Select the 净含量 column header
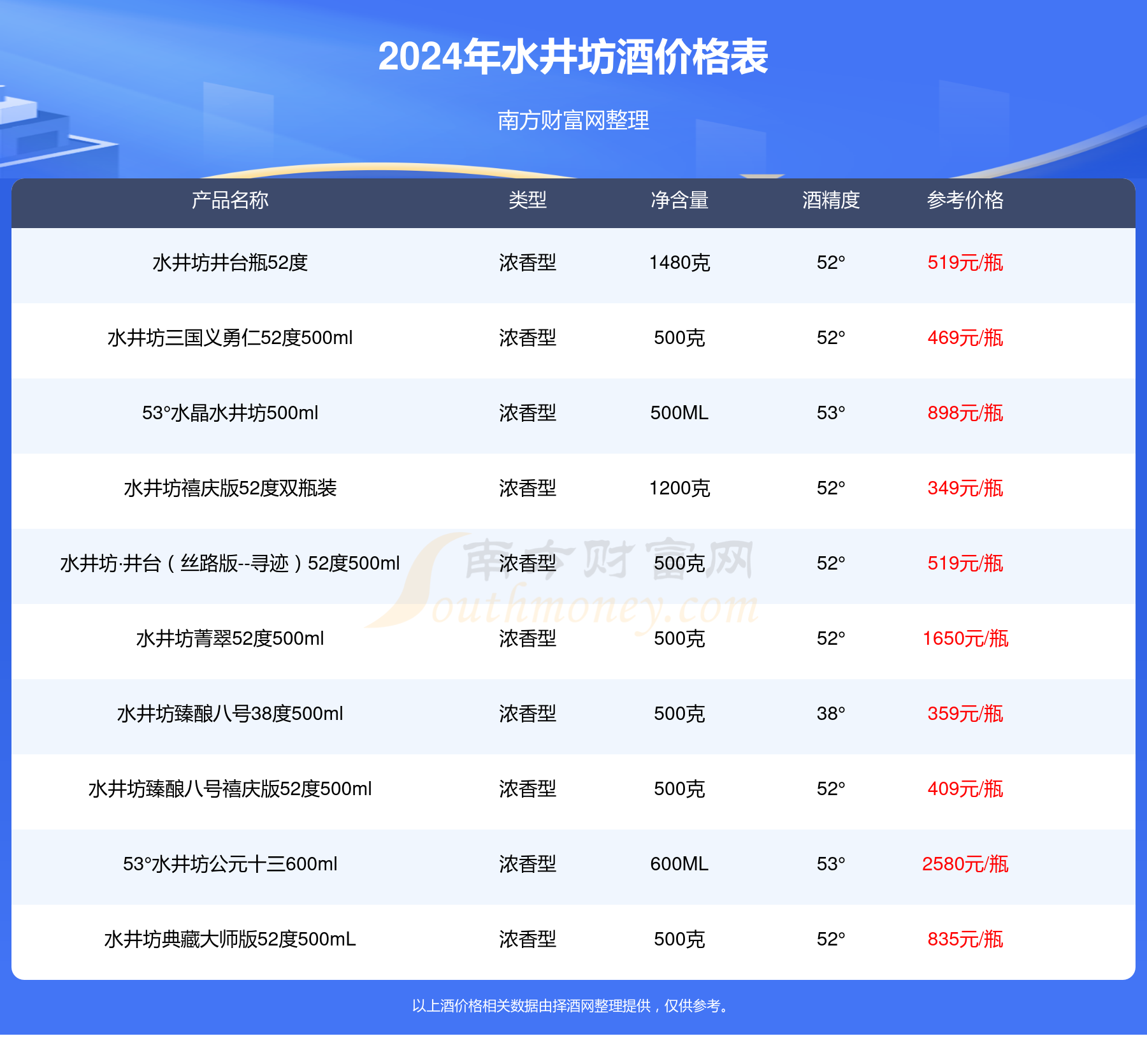The image size is (1147, 1064). [x=679, y=200]
